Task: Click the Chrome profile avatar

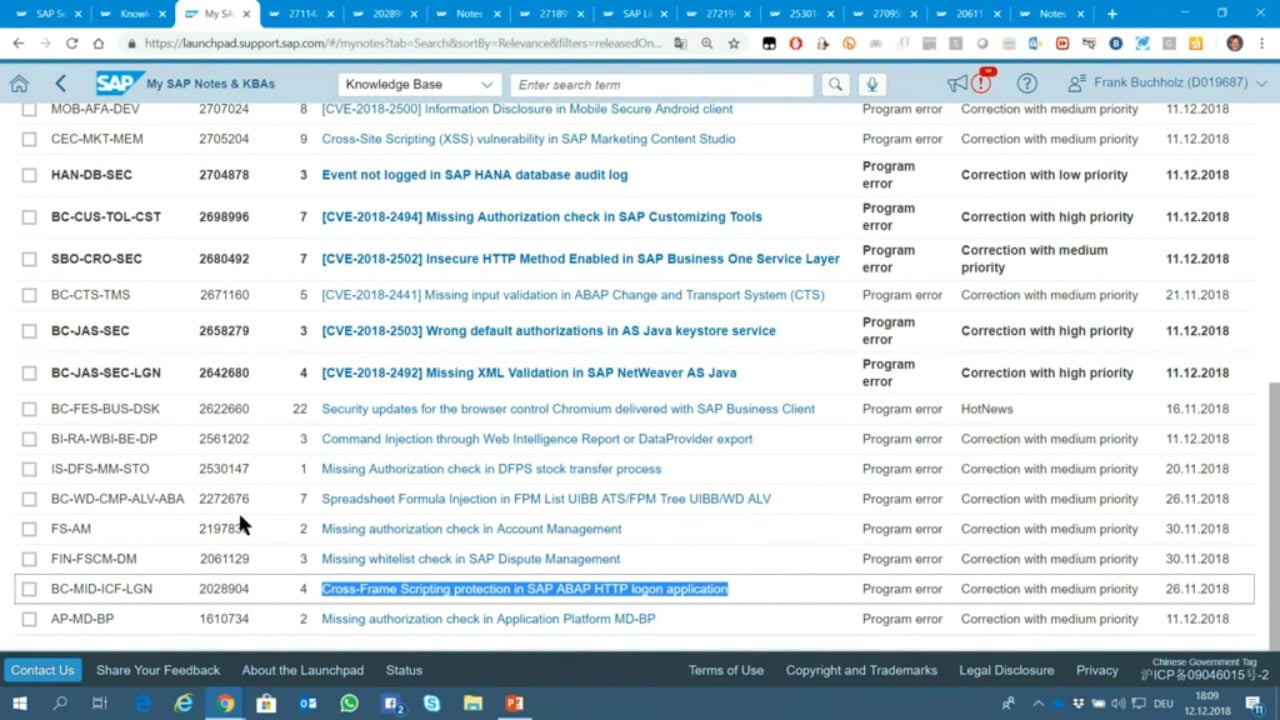Action: pos(1235,44)
